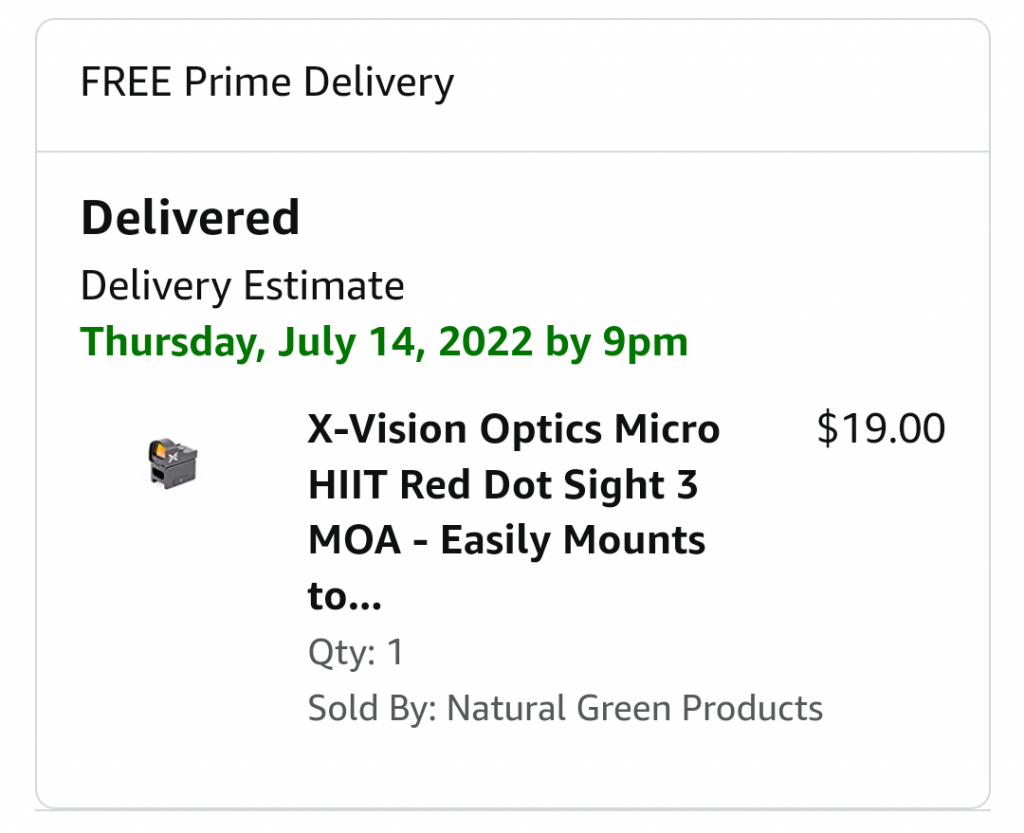The height and width of the screenshot is (833, 1024).
Task: Click the word 'Estimate' under Delivered
Action: pyautogui.click(x=323, y=287)
